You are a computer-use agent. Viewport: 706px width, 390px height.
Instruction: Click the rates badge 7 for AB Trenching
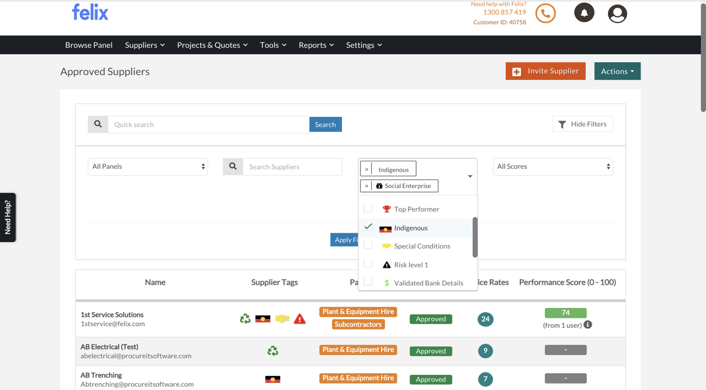(485, 379)
